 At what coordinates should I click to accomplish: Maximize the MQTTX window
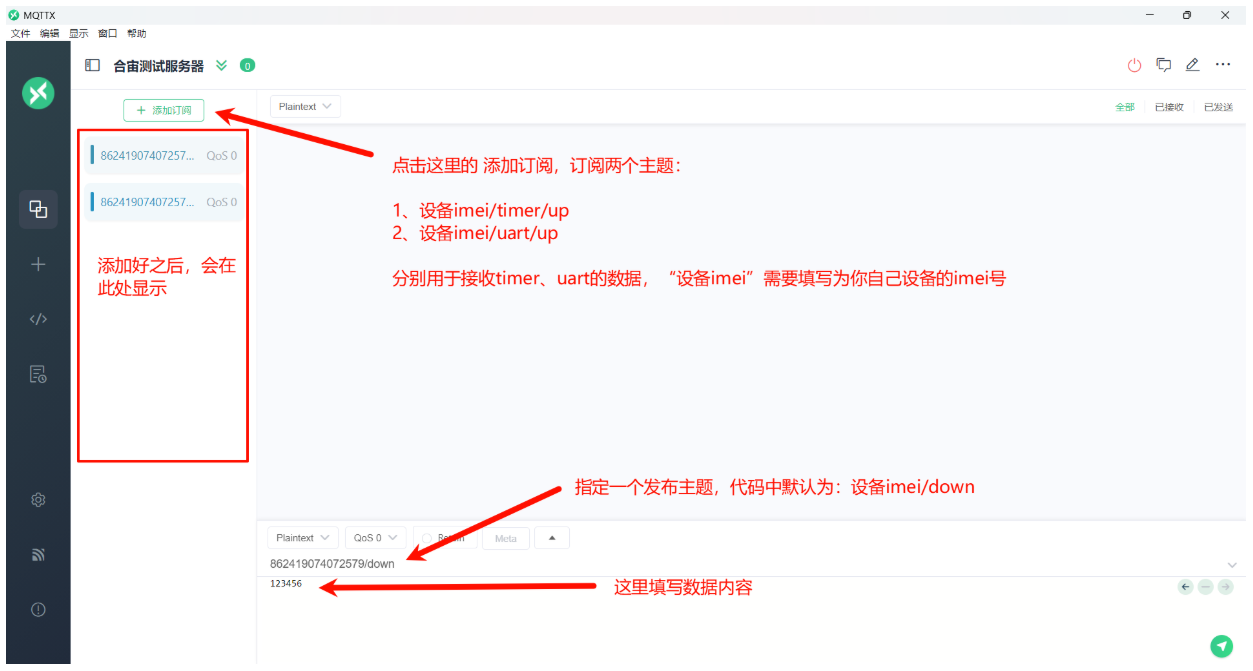tap(1187, 15)
